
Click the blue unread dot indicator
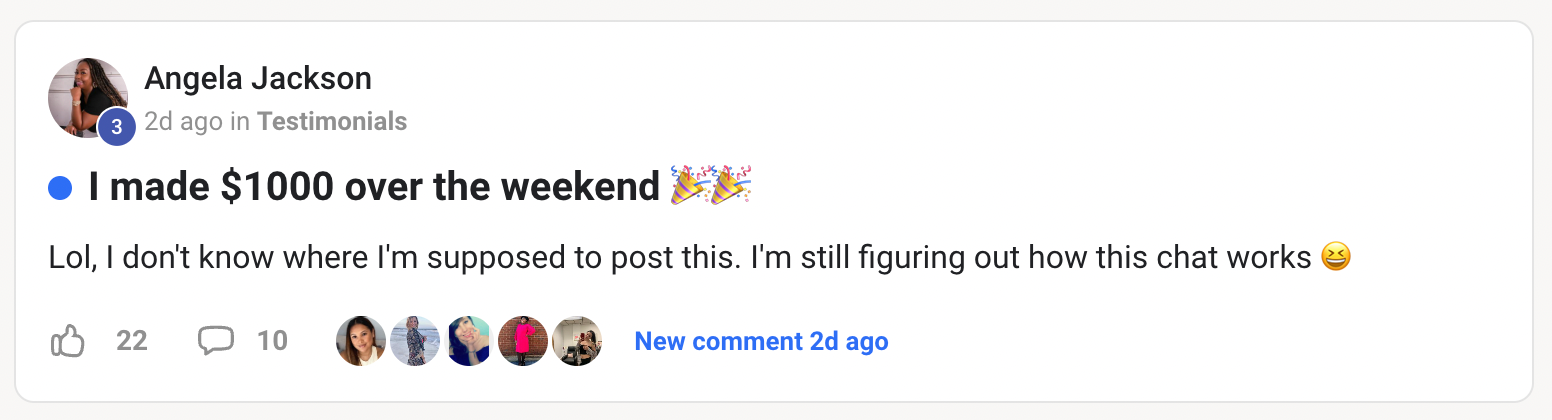tap(60, 187)
